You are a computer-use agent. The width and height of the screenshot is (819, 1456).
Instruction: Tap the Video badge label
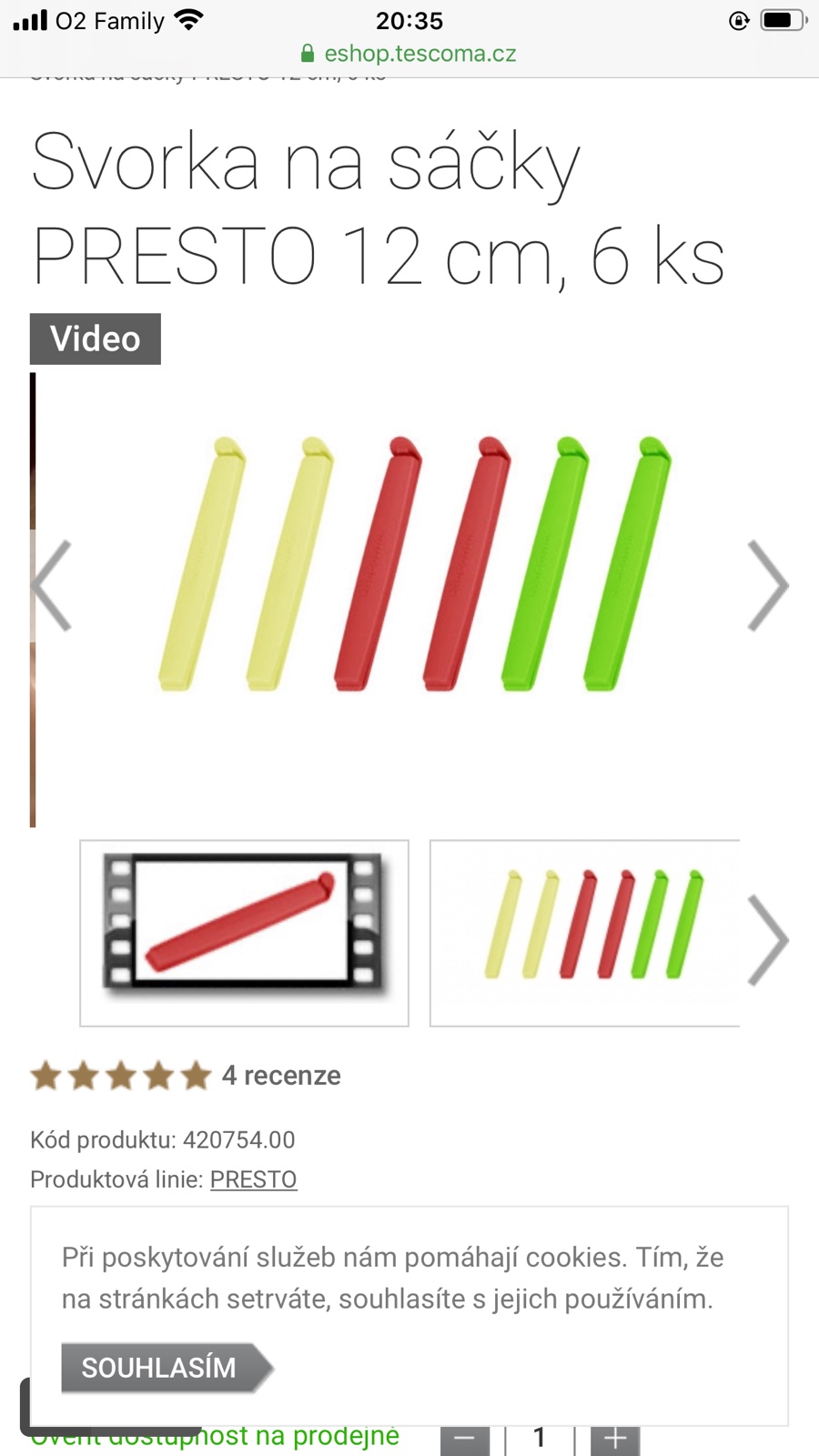[96, 339]
